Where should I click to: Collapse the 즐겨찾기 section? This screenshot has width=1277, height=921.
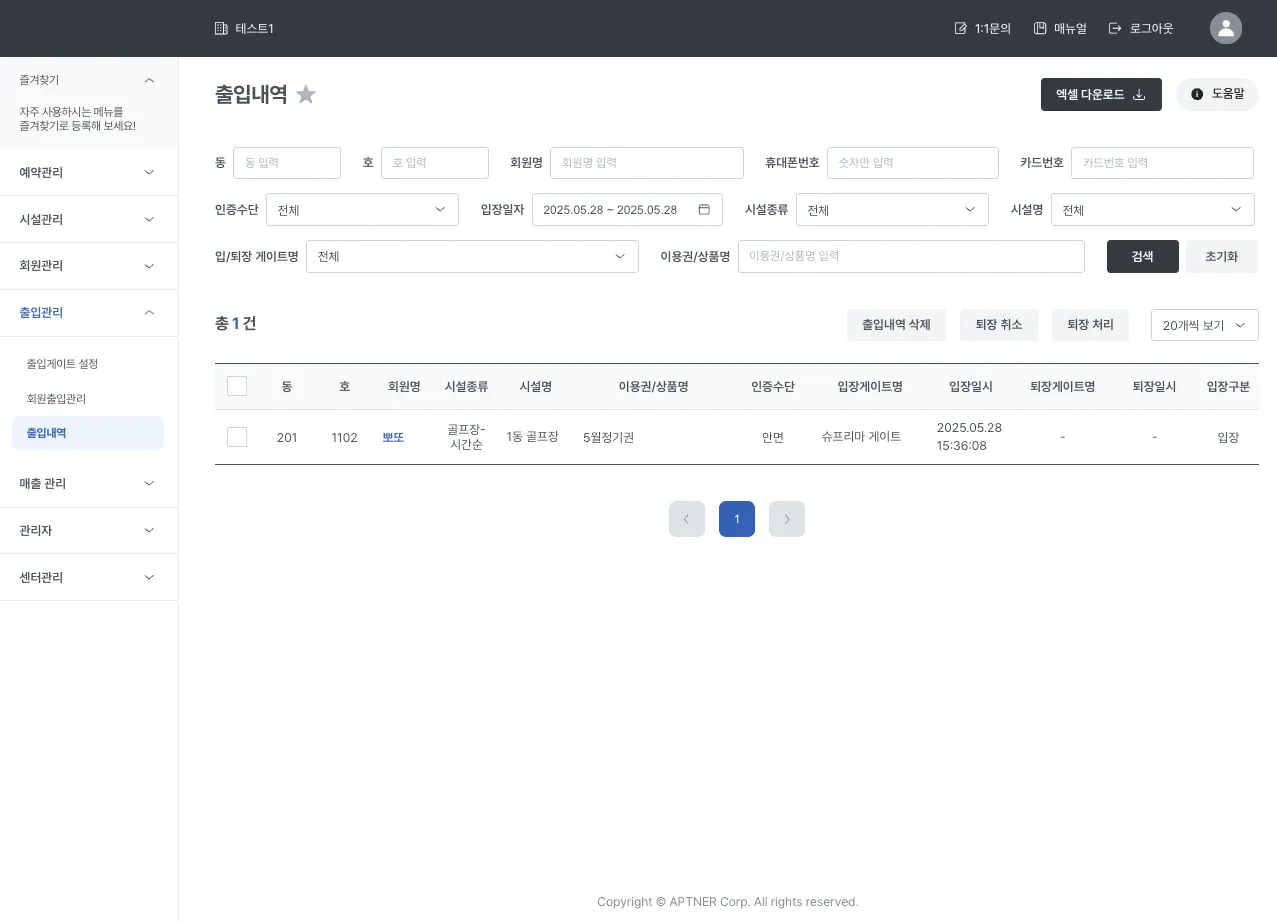click(x=149, y=80)
